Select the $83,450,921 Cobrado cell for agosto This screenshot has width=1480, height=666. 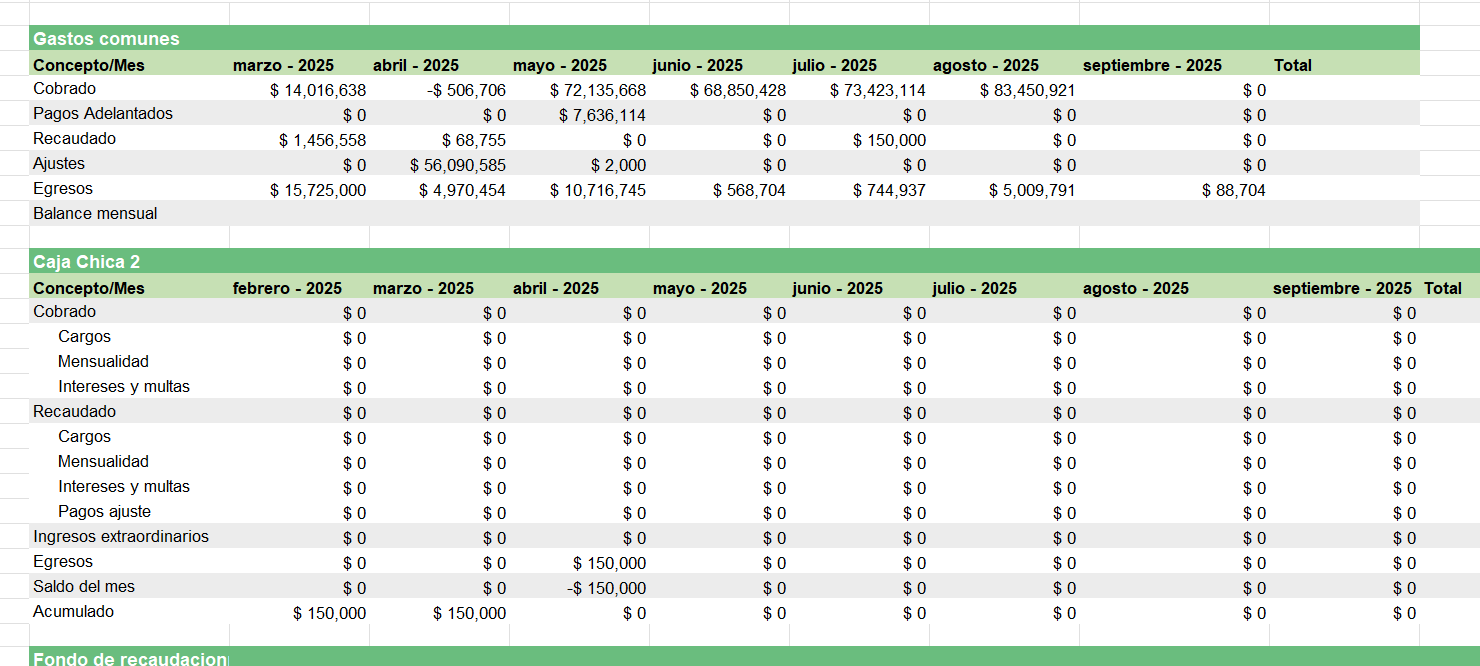pyautogui.click(x=1028, y=90)
